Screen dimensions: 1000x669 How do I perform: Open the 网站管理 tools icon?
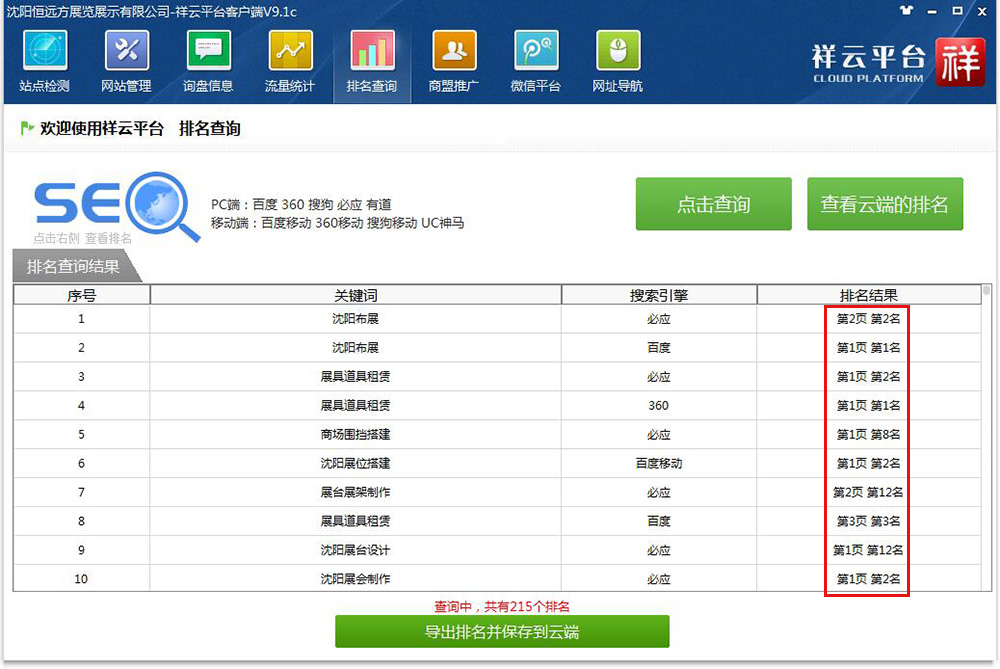point(126,50)
